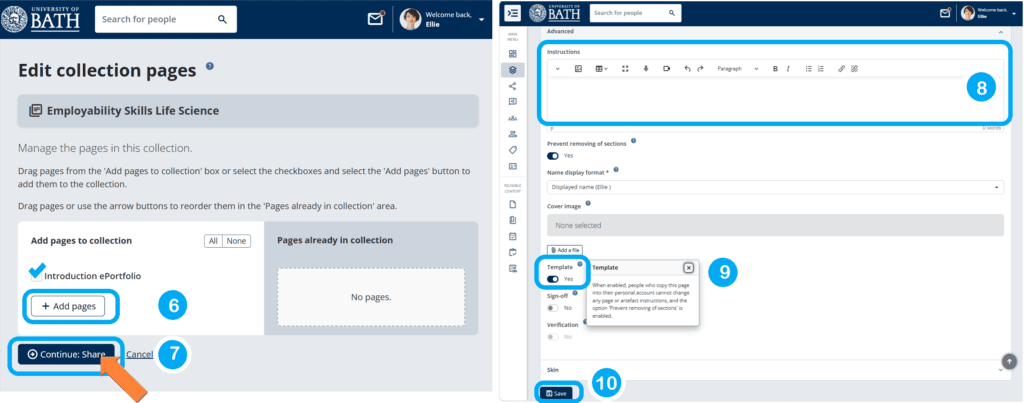Open the People icon in the sidebar
1024x403 pixels.
point(513,134)
